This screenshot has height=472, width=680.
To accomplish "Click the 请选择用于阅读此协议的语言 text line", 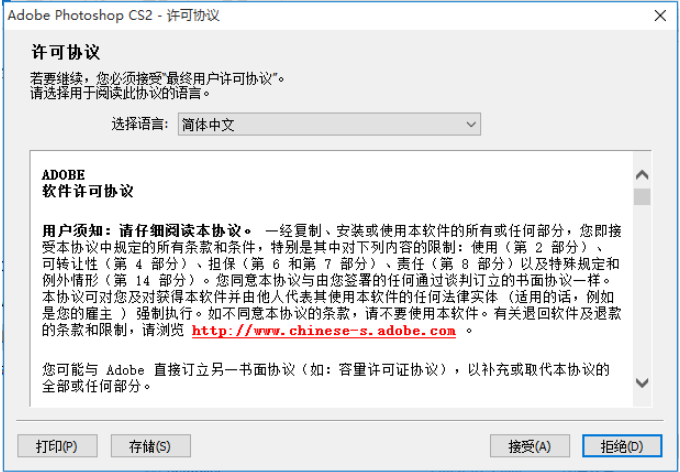I will point(120,93).
